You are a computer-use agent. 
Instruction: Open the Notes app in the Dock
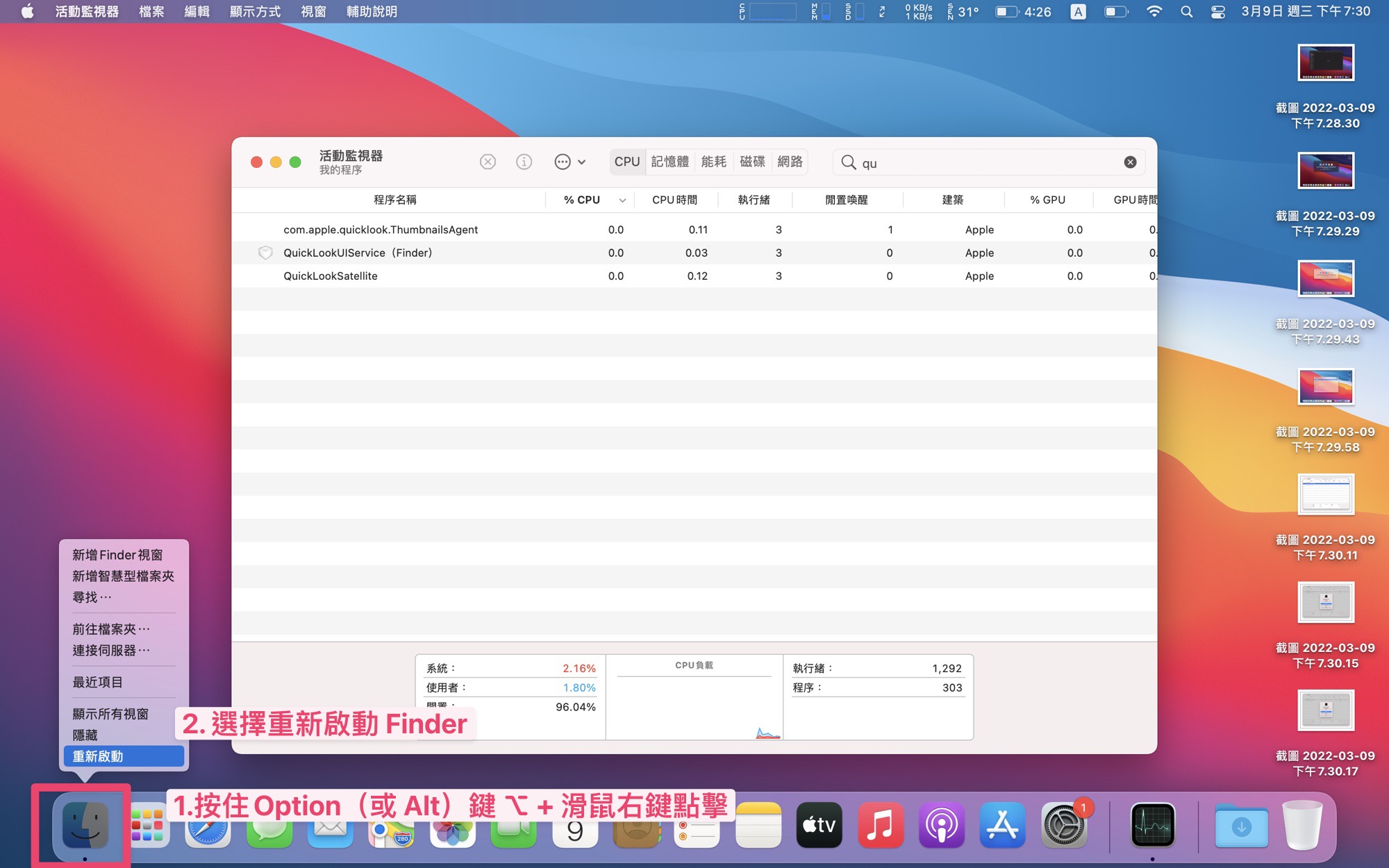758,825
